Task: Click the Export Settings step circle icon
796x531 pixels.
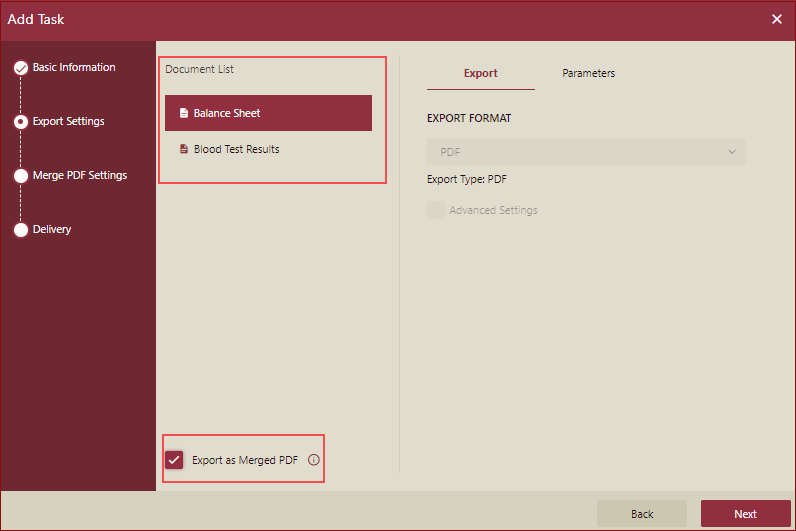Action: [20, 122]
